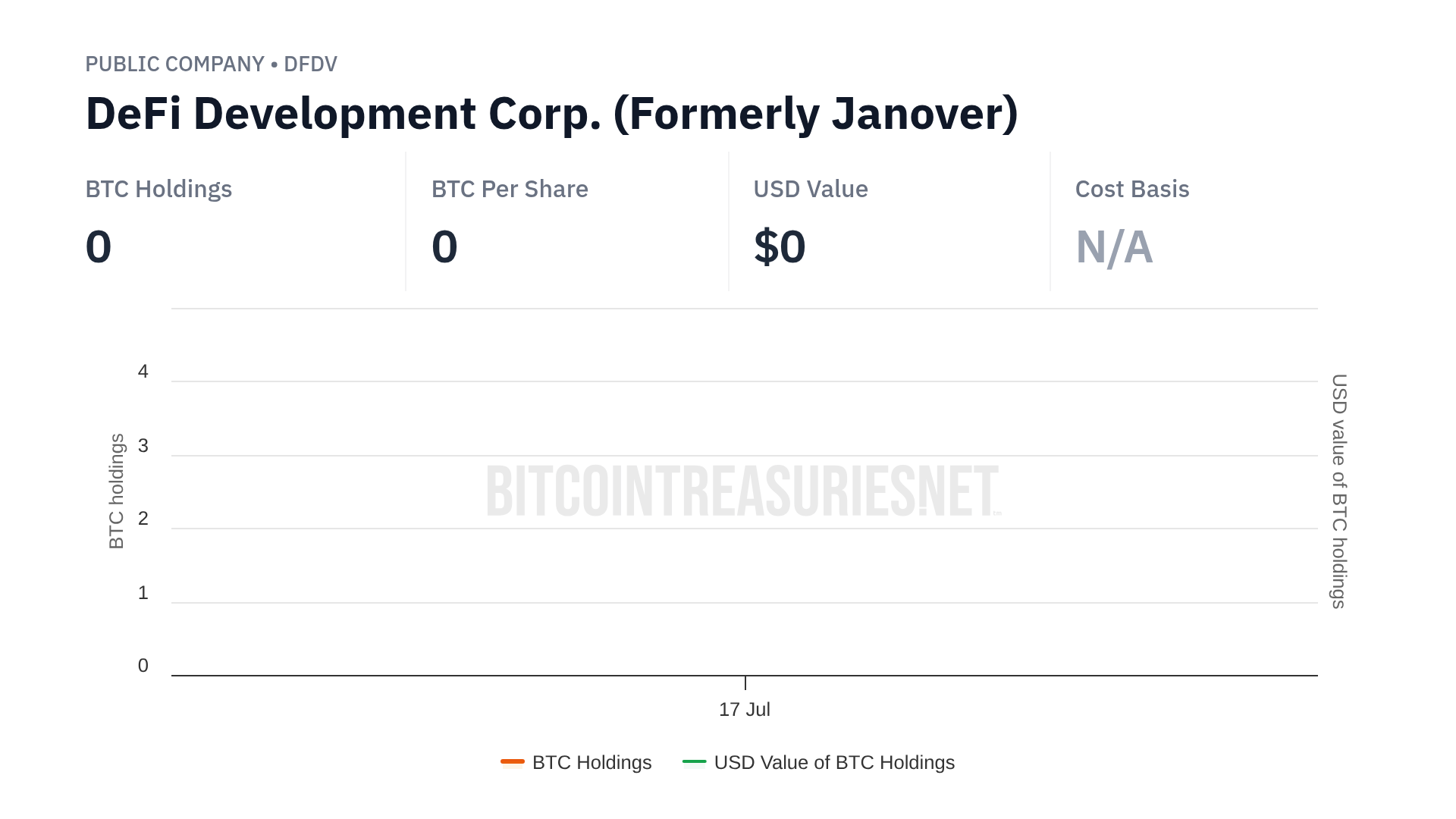Select the USD Value stat label

click(810, 189)
